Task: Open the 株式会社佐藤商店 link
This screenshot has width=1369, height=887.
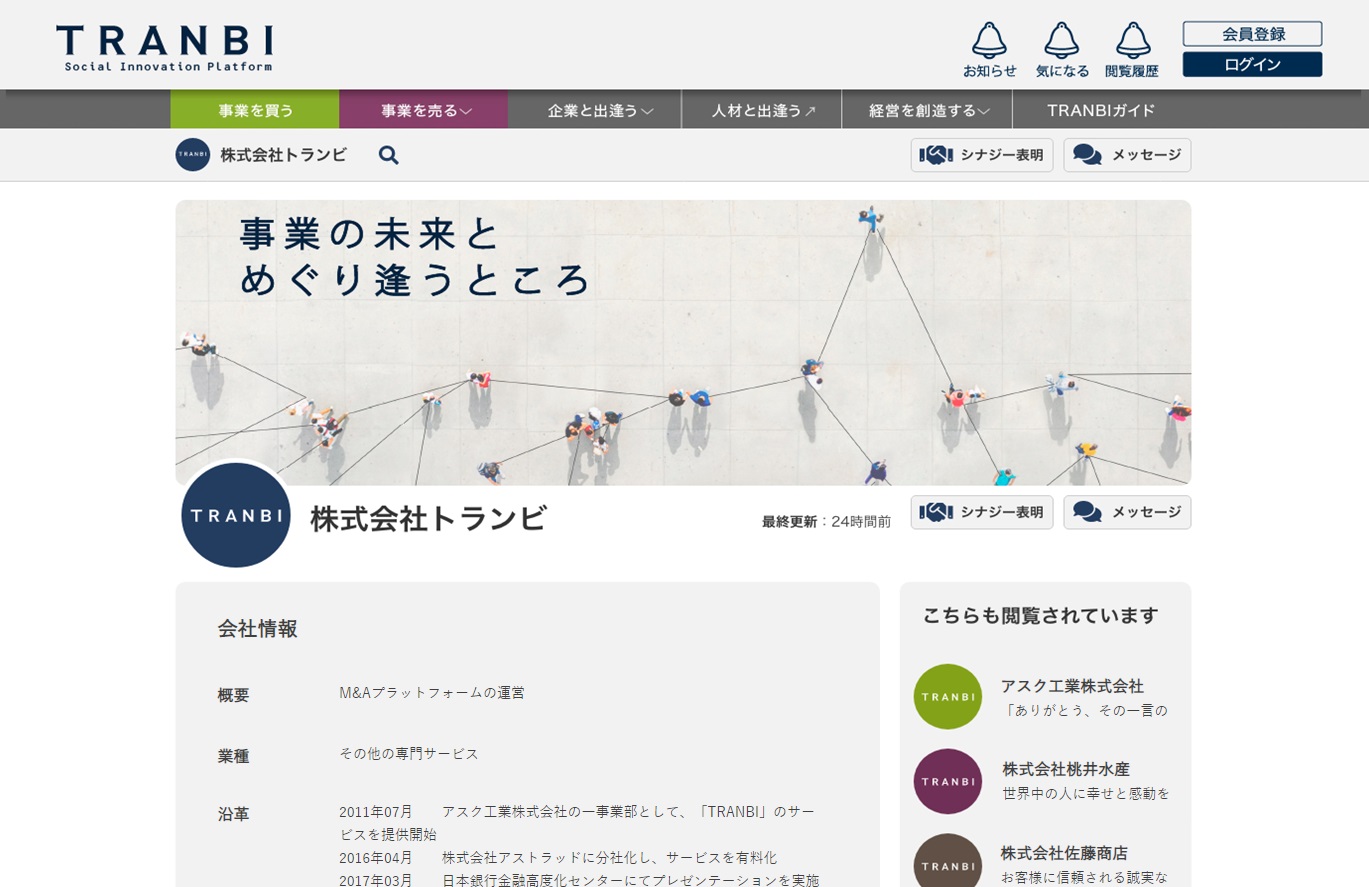Action: pyautogui.click(x=1064, y=853)
